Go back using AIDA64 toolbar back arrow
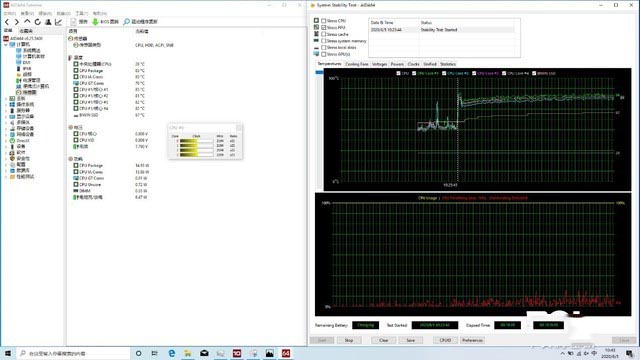The image size is (640, 360). pos(7,22)
